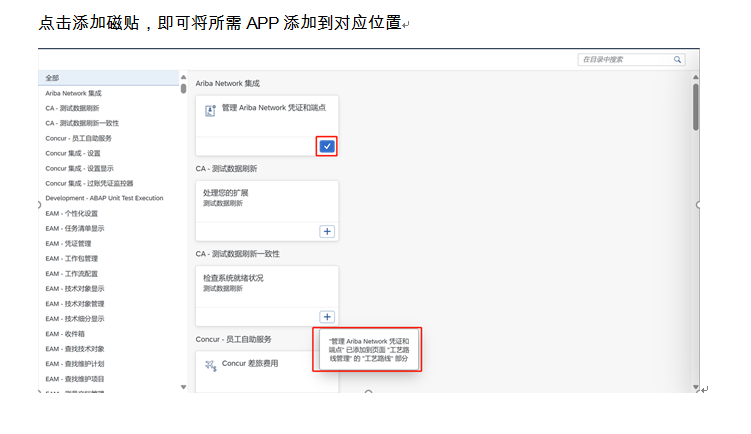Click the category list scroll-up arrow
Screen dimensions: 751x434
183,77
